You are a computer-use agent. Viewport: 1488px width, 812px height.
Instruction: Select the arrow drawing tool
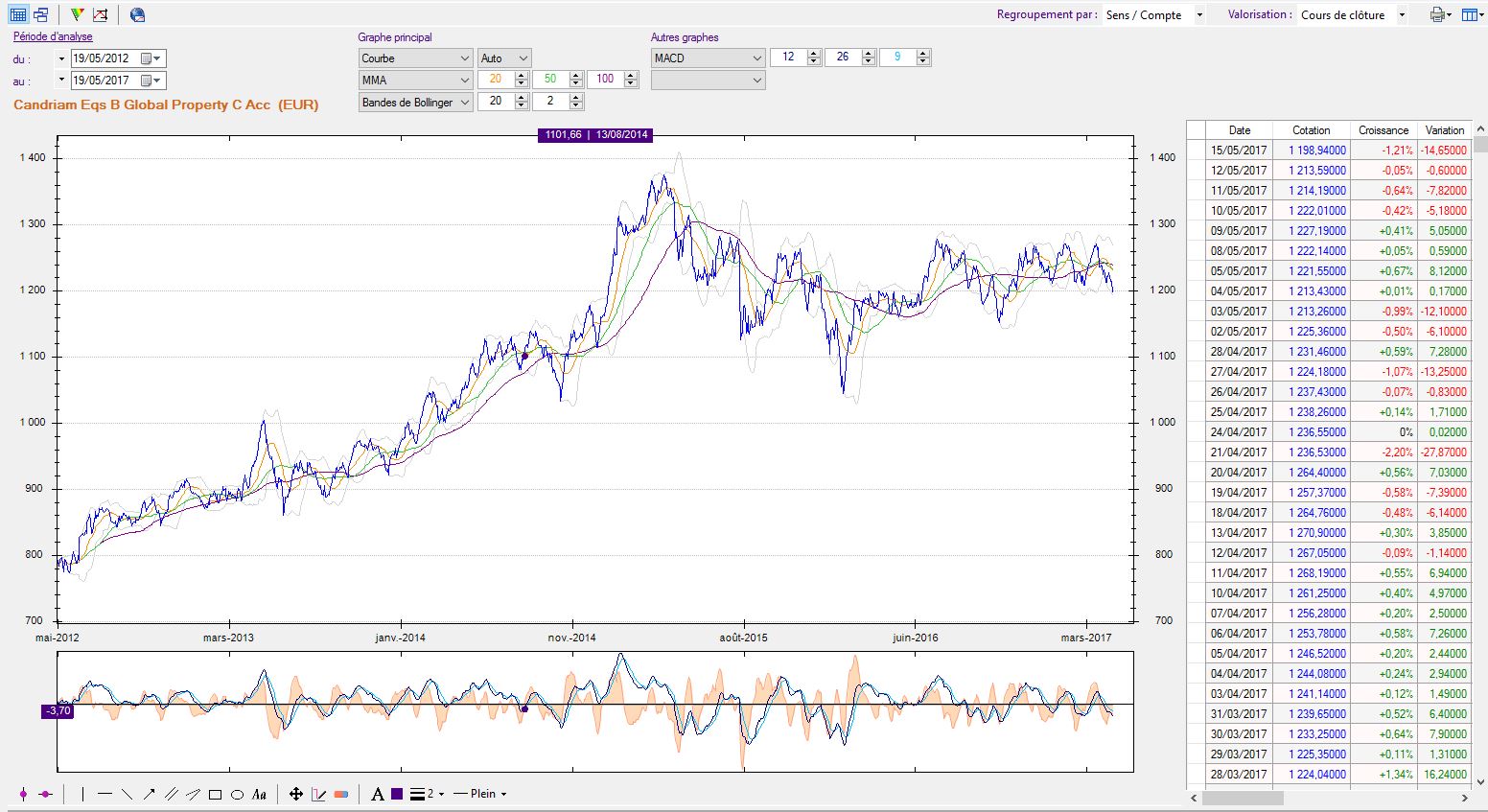(x=149, y=794)
